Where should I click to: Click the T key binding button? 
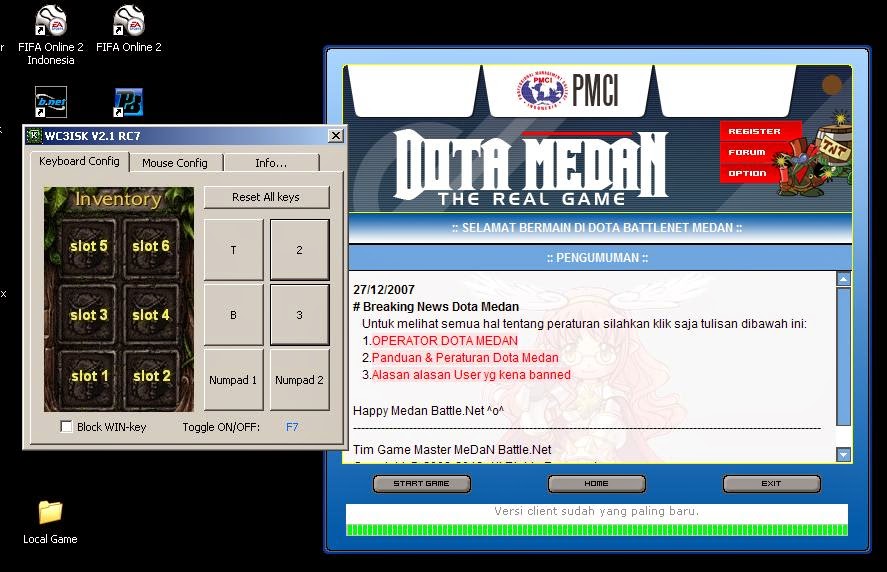(234, 250)
